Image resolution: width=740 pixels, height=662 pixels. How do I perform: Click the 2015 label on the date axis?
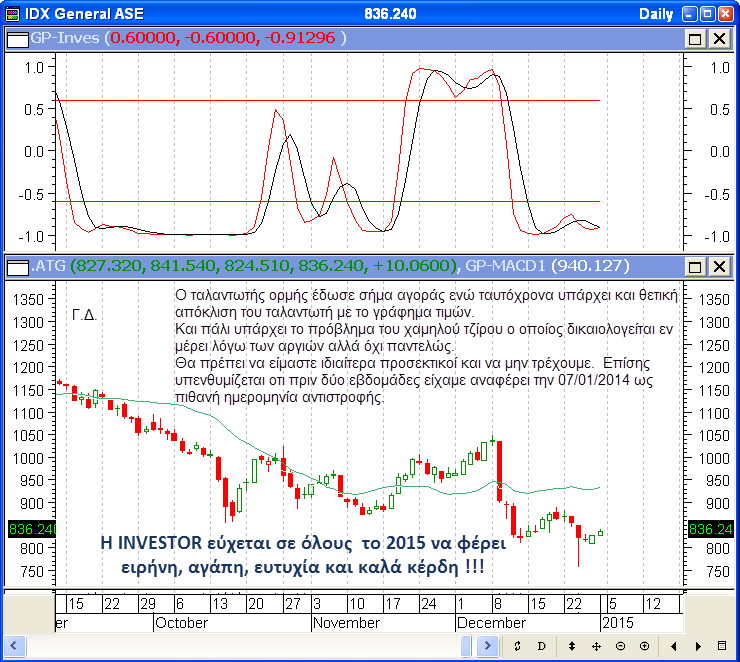pos(618,623)
